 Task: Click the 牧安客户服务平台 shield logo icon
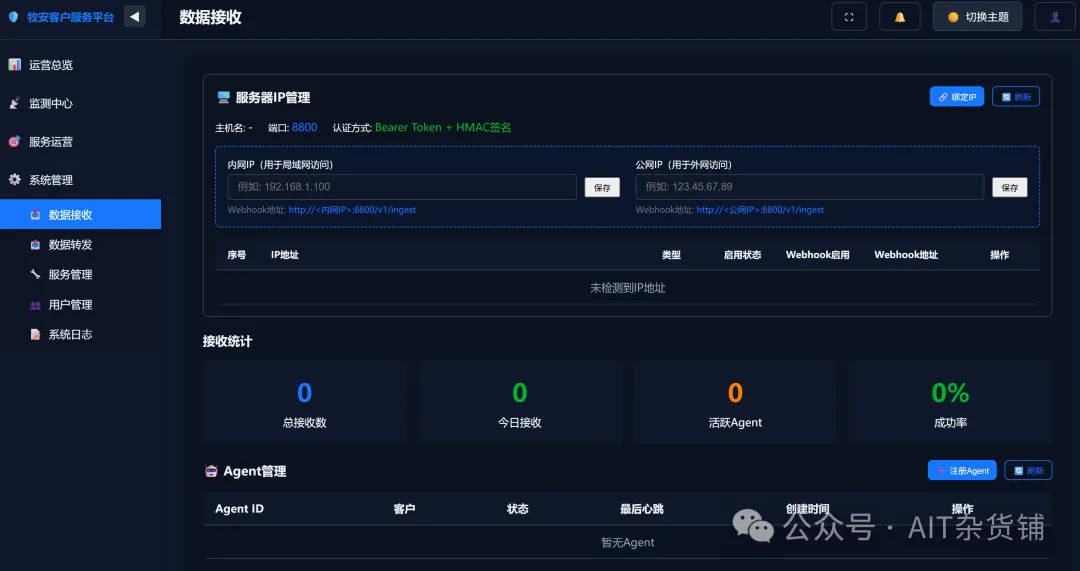click(x=13, y=17)
